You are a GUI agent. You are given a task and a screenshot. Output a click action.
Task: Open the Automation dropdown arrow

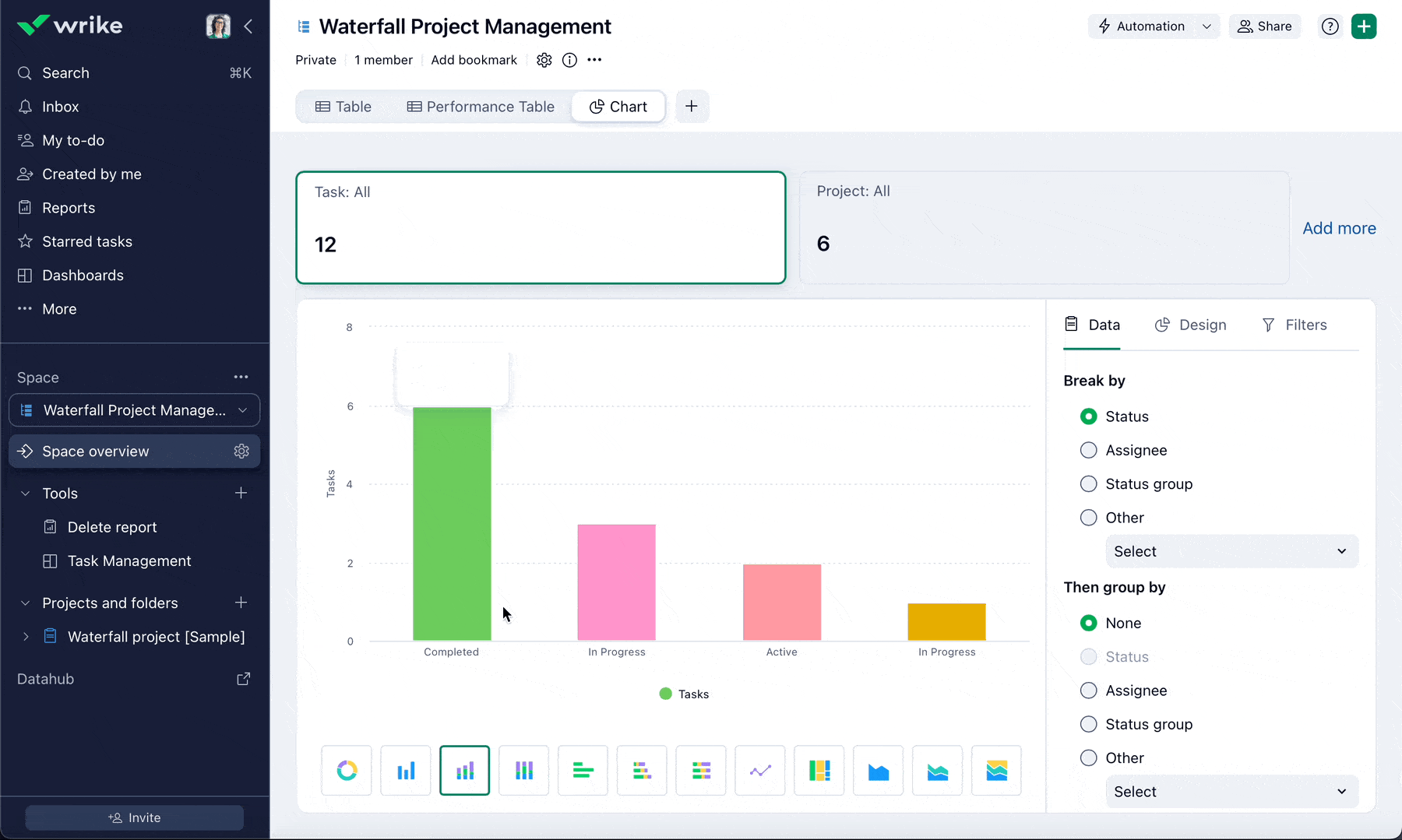(1206, 26)
